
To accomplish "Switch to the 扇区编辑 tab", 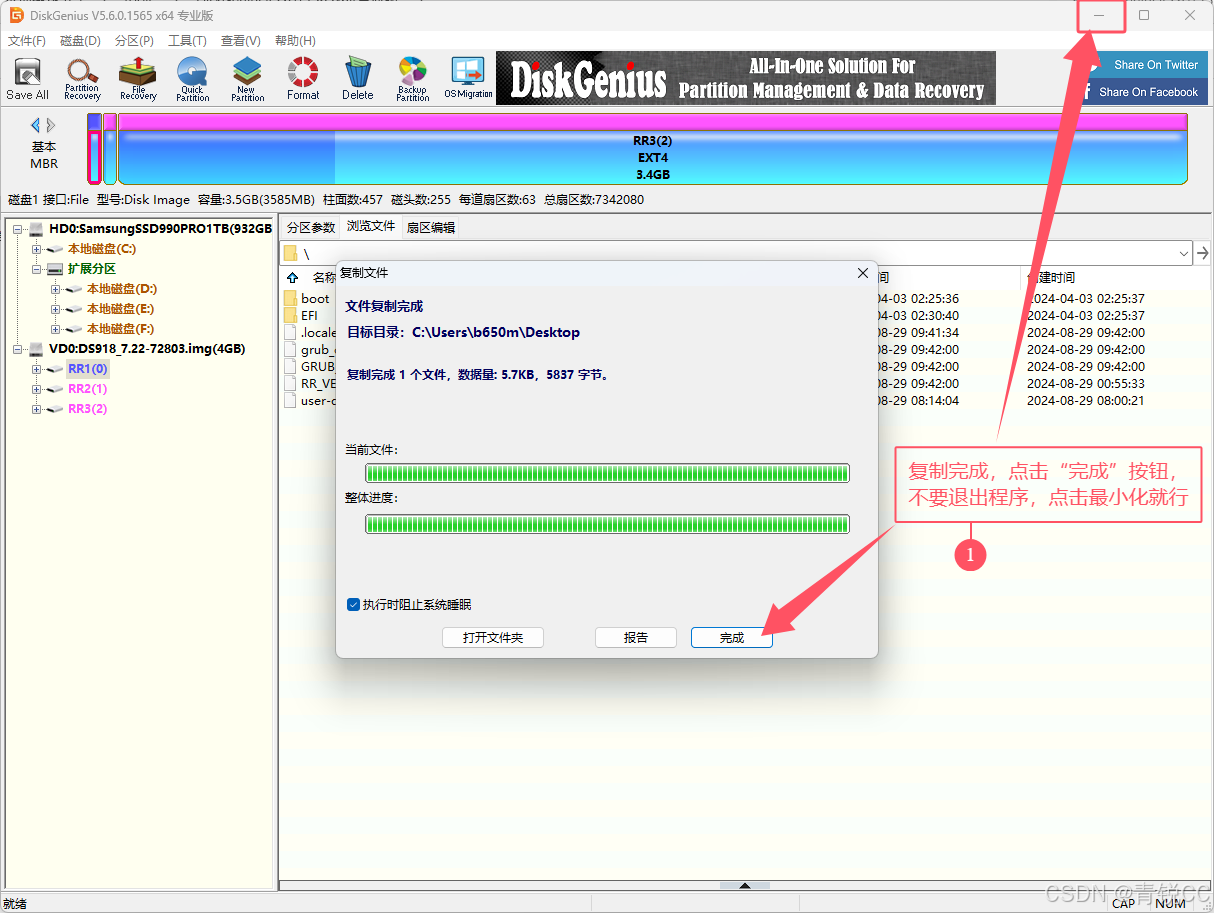I will tap(430, 227).
